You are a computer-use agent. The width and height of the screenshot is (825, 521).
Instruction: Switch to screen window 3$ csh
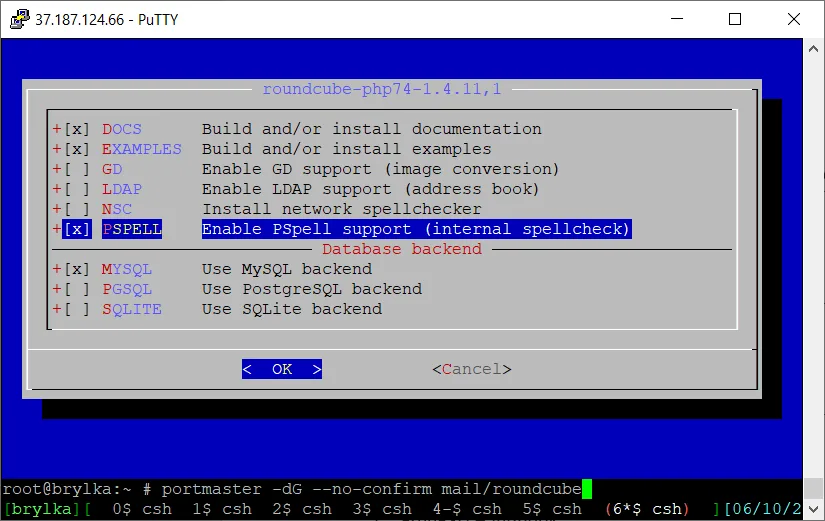[x=382, y=509]
